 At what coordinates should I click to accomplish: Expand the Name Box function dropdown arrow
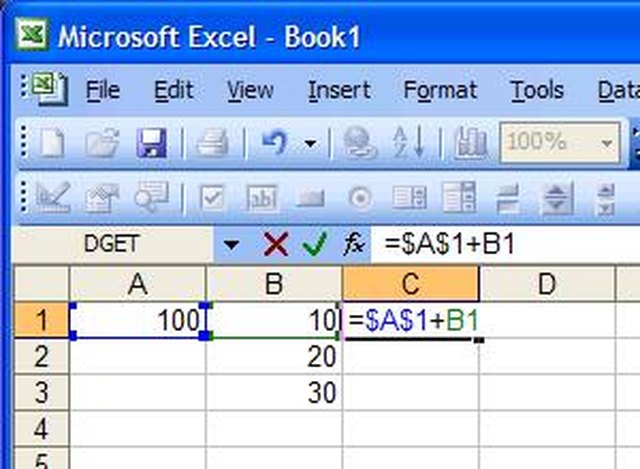(231, 245)
